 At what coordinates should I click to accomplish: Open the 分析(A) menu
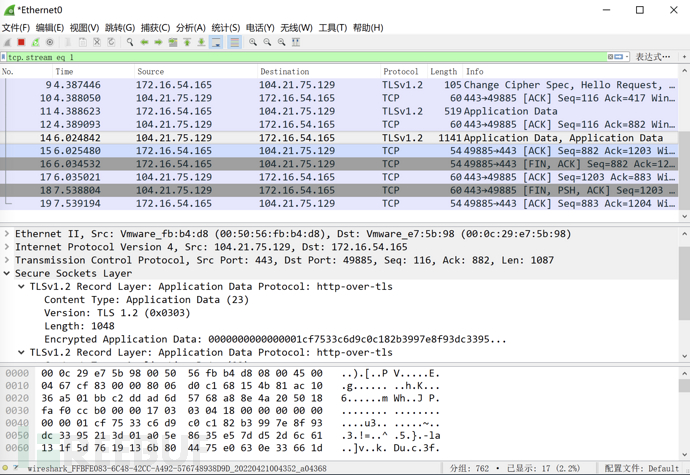click(191, 28)
